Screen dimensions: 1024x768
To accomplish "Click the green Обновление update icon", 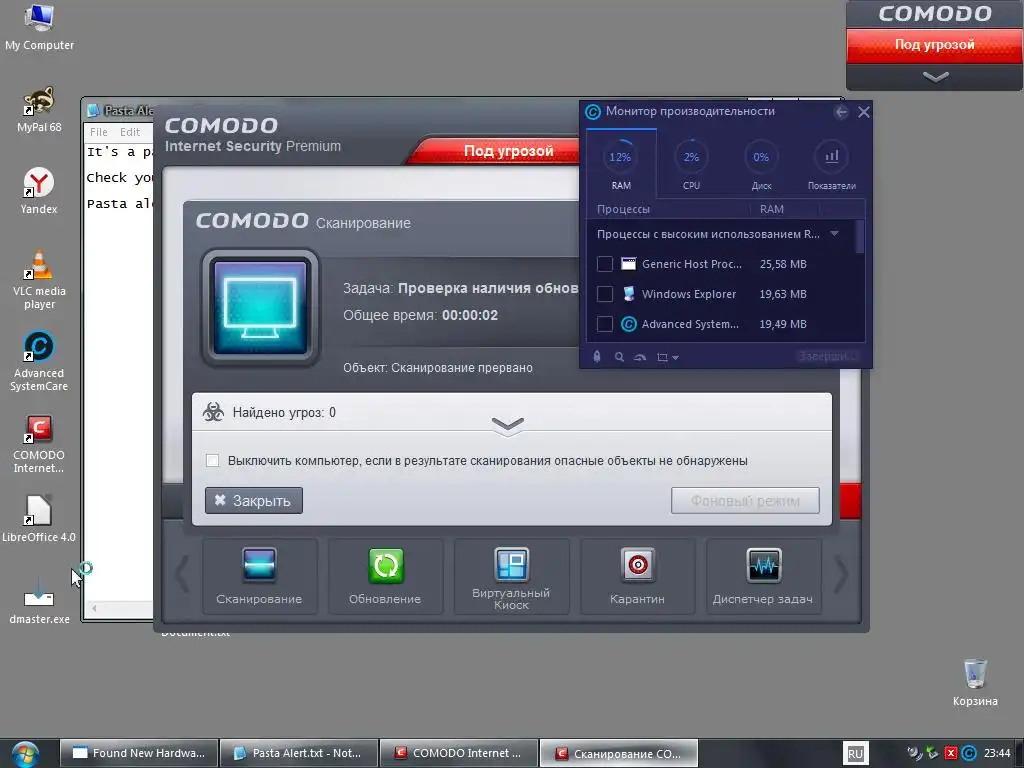I will point(385,565).
